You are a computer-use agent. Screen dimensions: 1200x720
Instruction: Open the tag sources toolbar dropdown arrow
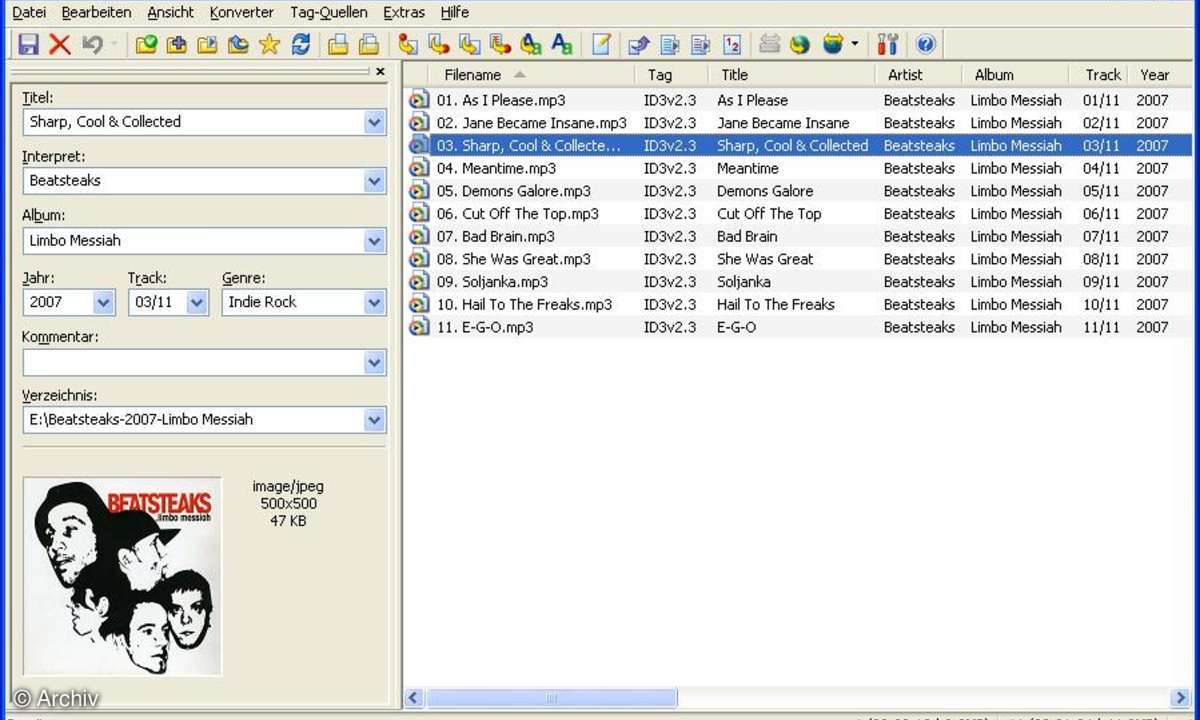(x=854, y=45)
